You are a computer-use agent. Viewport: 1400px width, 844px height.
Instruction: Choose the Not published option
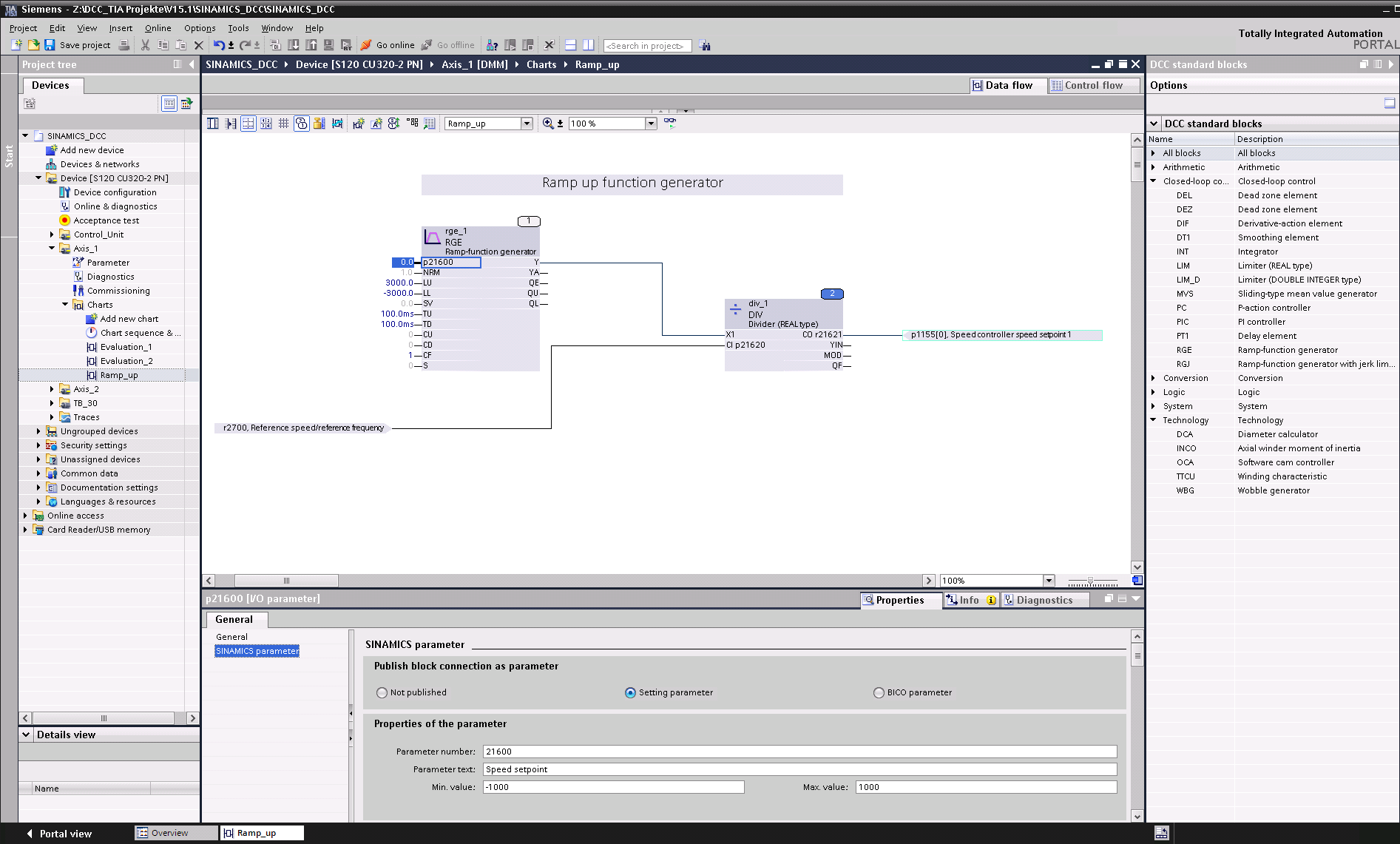(382, 692)
